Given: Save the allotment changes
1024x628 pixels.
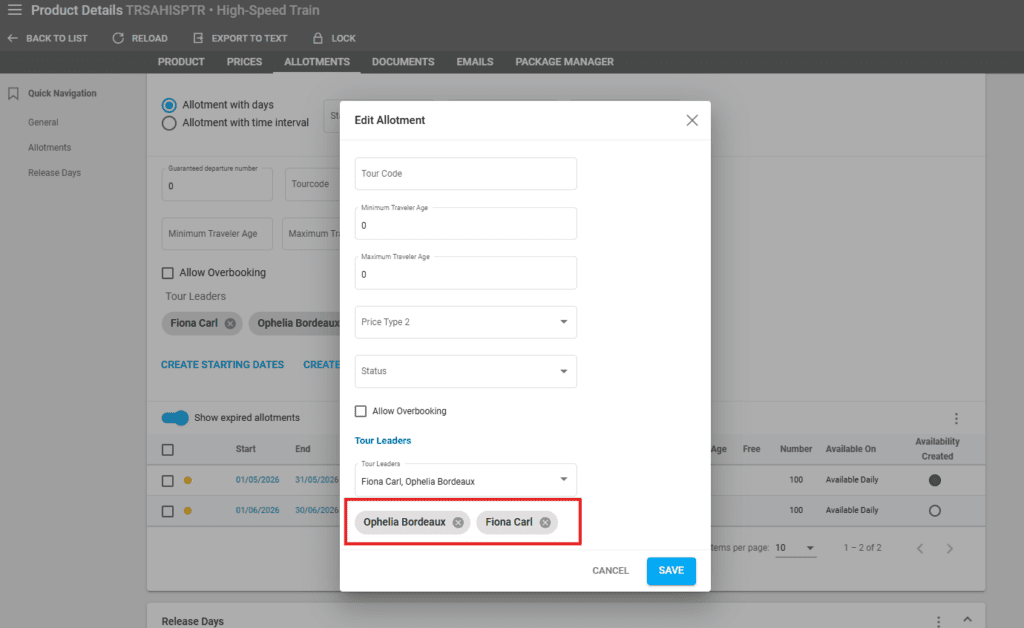Looking at the screenshot, I should click(x=671, y=571).
